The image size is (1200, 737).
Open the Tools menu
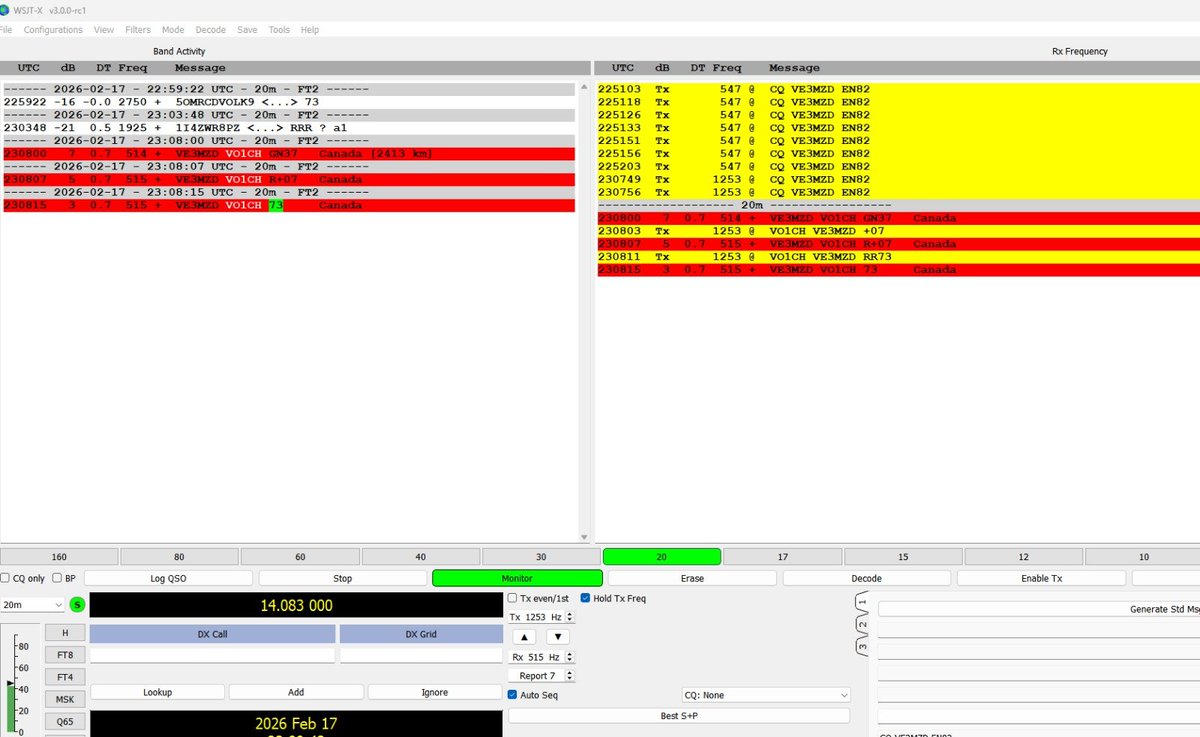tap(279, 30)
